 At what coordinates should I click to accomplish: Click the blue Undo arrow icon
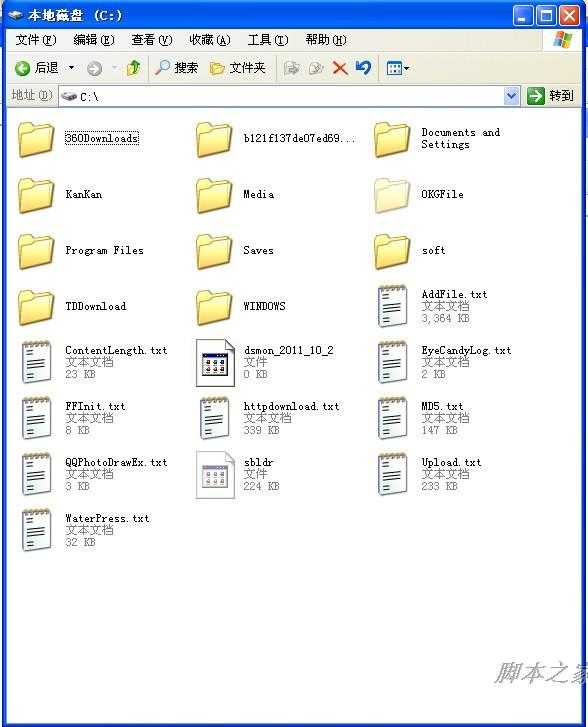[x=364, y=68]
